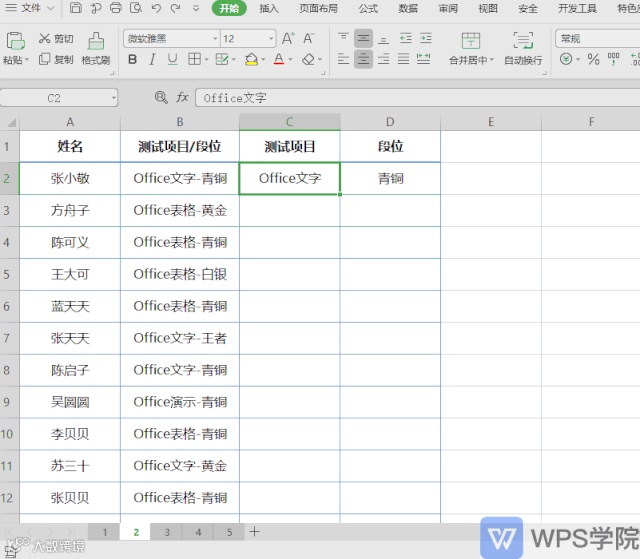The image size is (640, 559).
Task: Open the Borders dropdown arrow
Action: (x=206, y=60)
